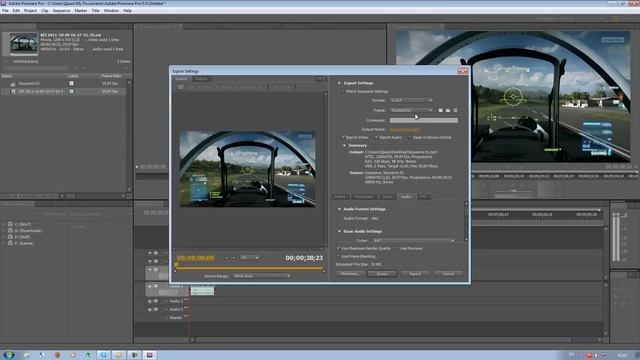Click the E: drive icon in Media Browser
Image resolution: width=640 pixels, height=360 pixels.
(10, 237)
